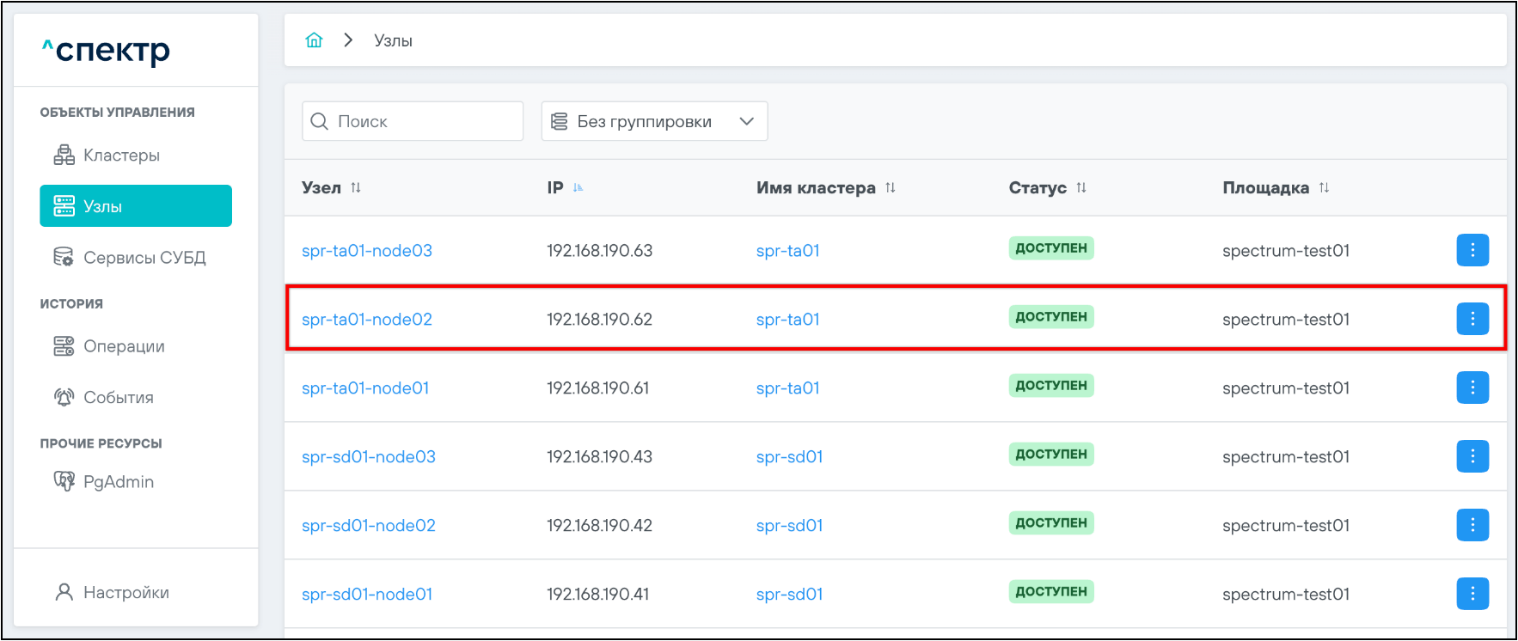This screenshot has width=1518, height=641.
Task: Sort table by Площадка column
Action: pos(1324,188)
